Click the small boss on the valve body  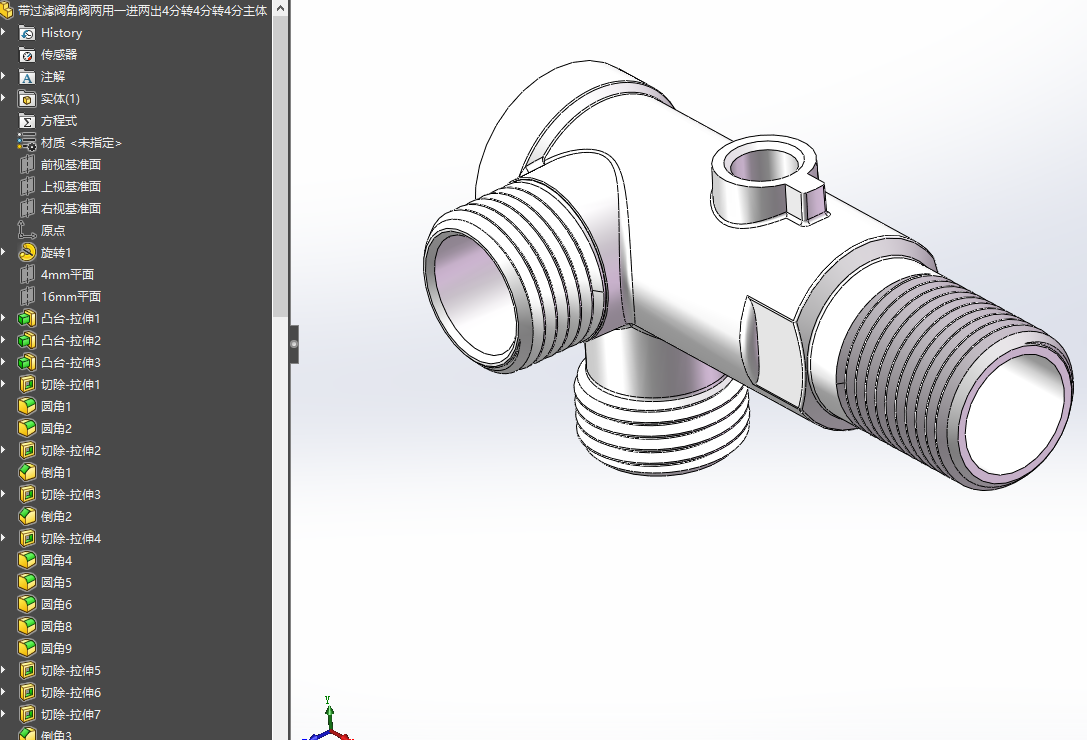pos(769,180)
